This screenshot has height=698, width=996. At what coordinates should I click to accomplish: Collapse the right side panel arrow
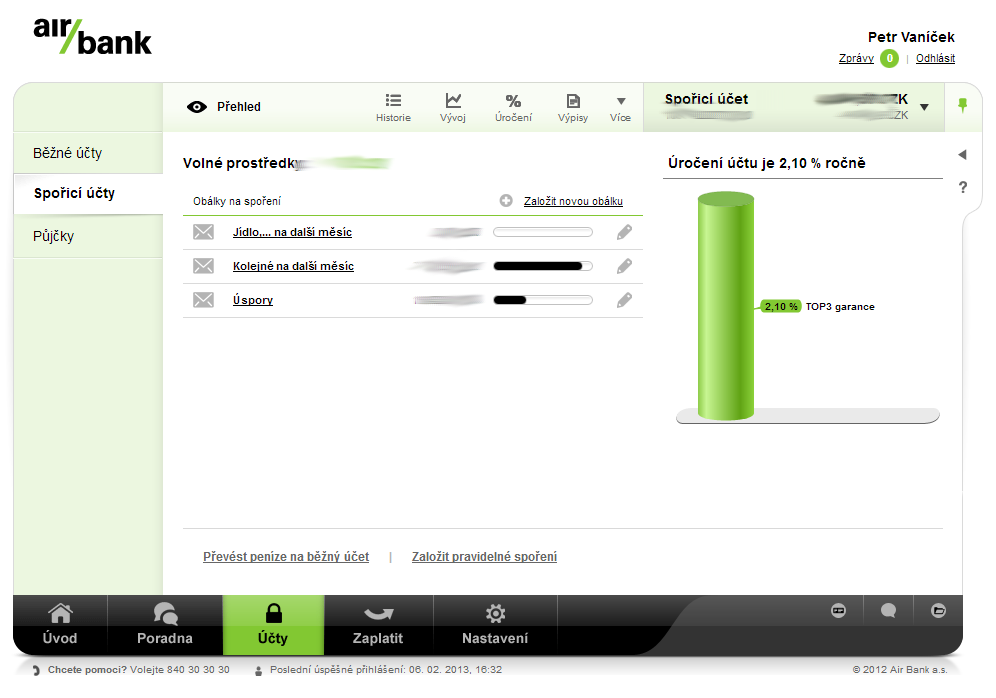click(x=962, y=154)
